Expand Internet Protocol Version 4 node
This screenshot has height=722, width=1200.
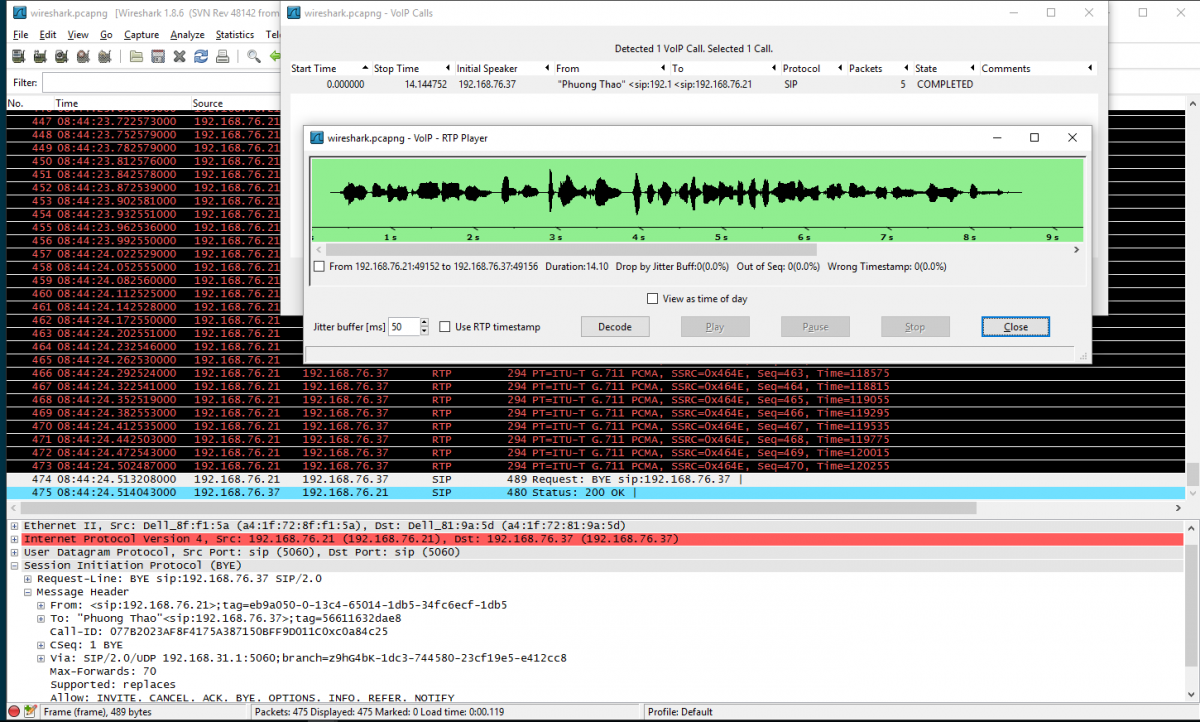click(x=14, y=539)
